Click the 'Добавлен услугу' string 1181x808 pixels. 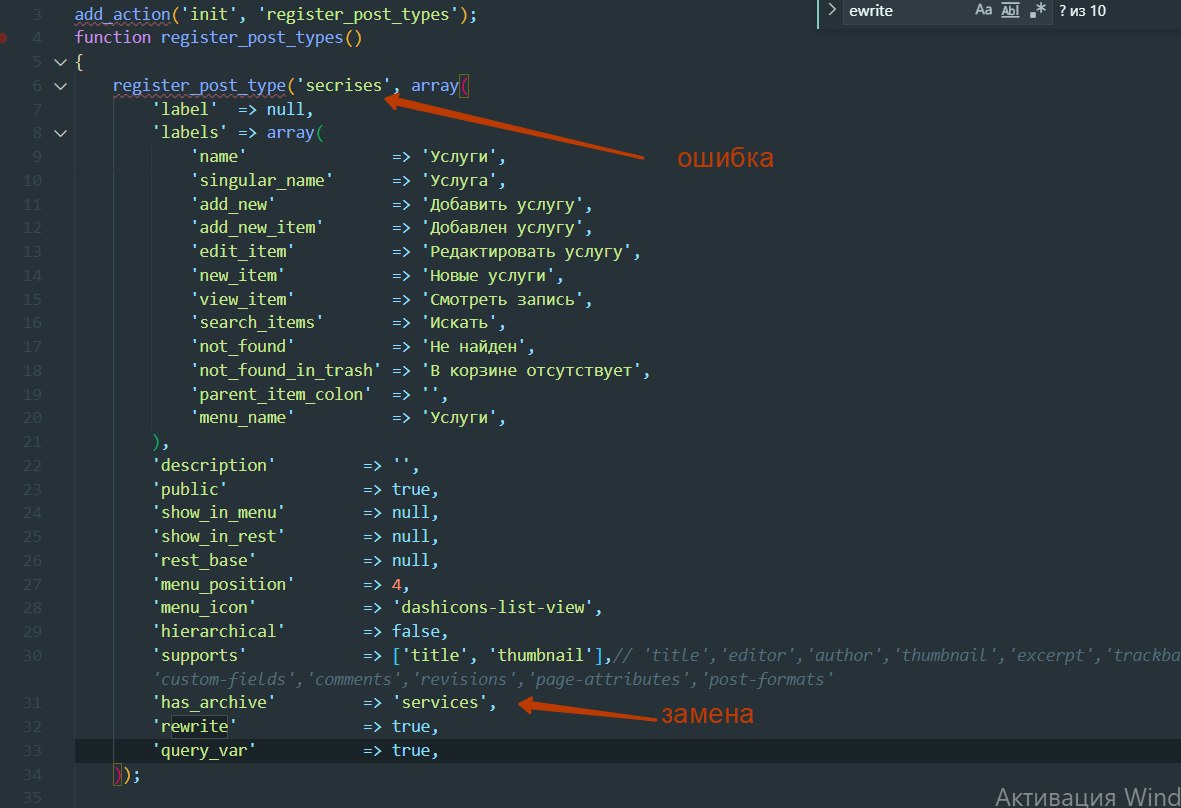tap(502, 228)
